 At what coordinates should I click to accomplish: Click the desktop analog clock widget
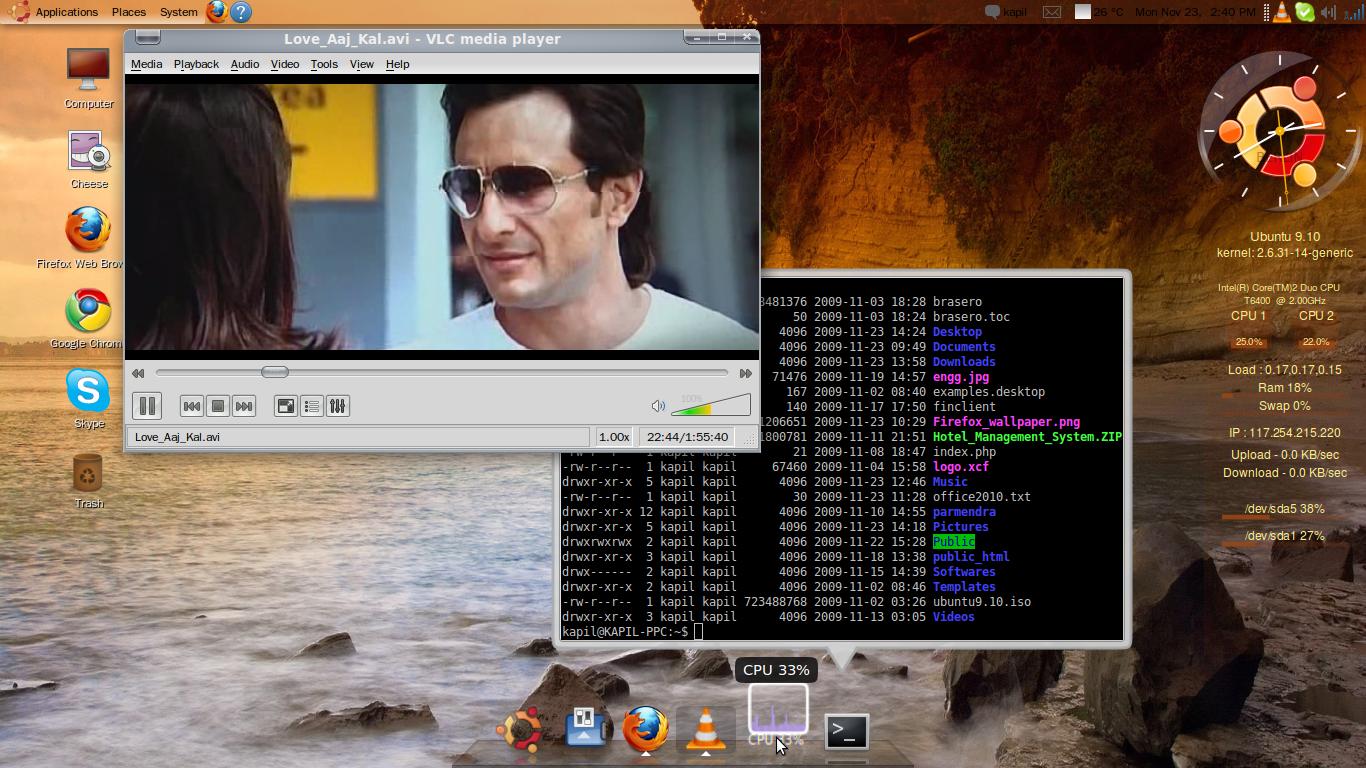pyautogui.click(x=1280, y=131)
